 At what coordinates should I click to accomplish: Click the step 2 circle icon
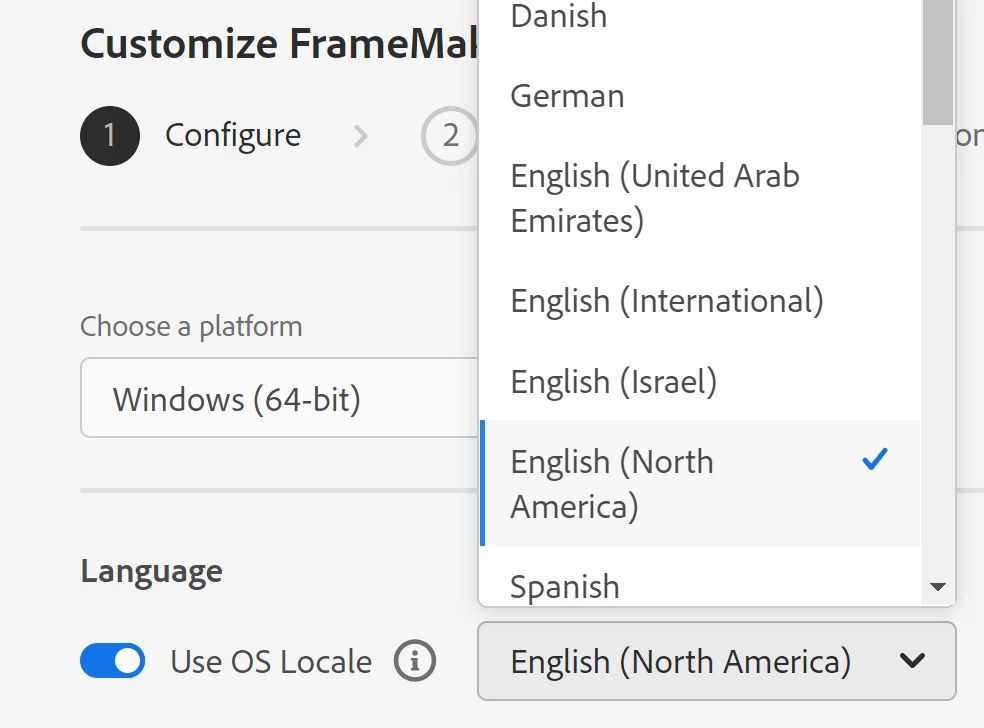click(x=450, y=136)
